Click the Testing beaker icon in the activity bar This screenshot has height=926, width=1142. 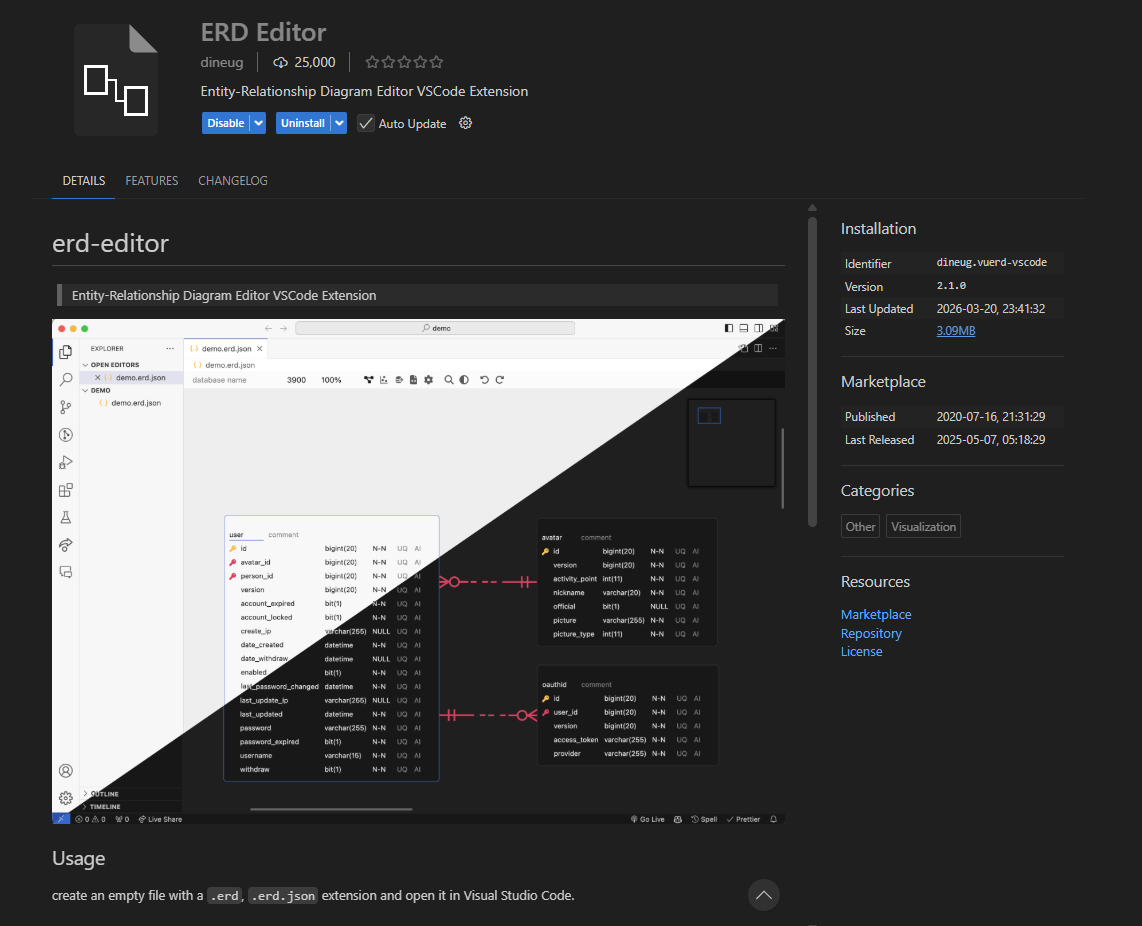point(65,517)
